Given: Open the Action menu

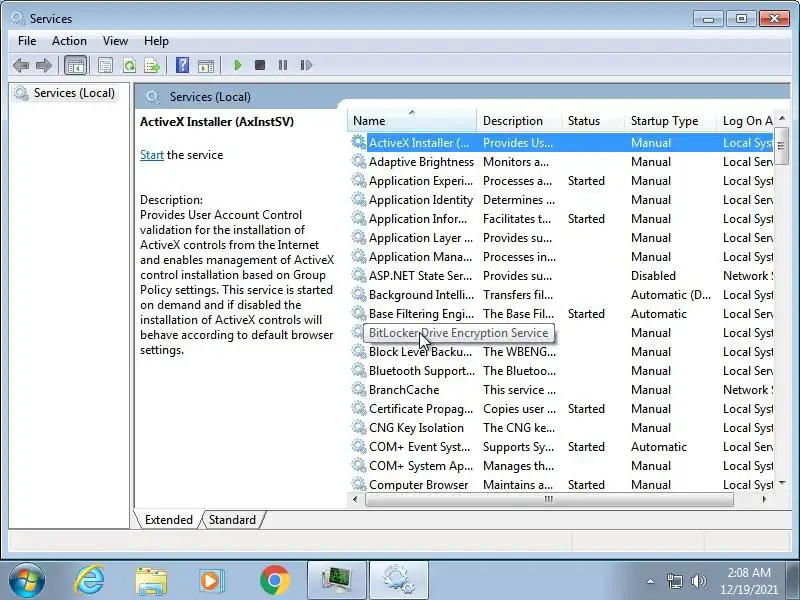Looking at the screenshot, I should point(69,41).
